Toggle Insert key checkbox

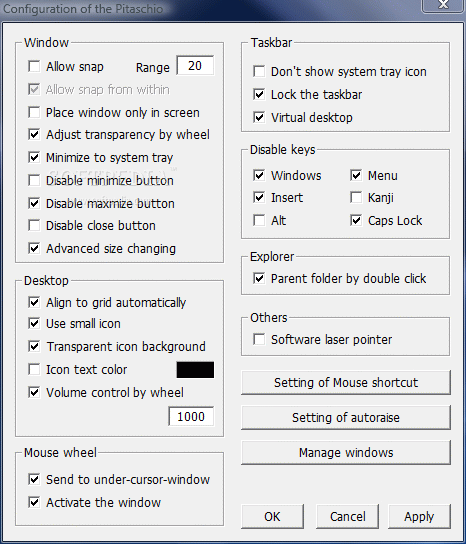(259, 197)
